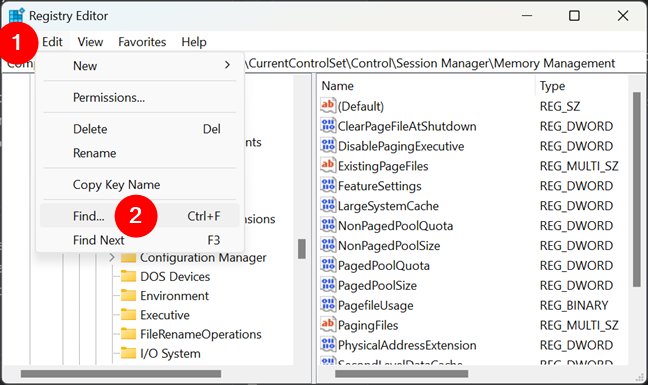
Task: Select the Environment key label
Action: pos(174,296)
